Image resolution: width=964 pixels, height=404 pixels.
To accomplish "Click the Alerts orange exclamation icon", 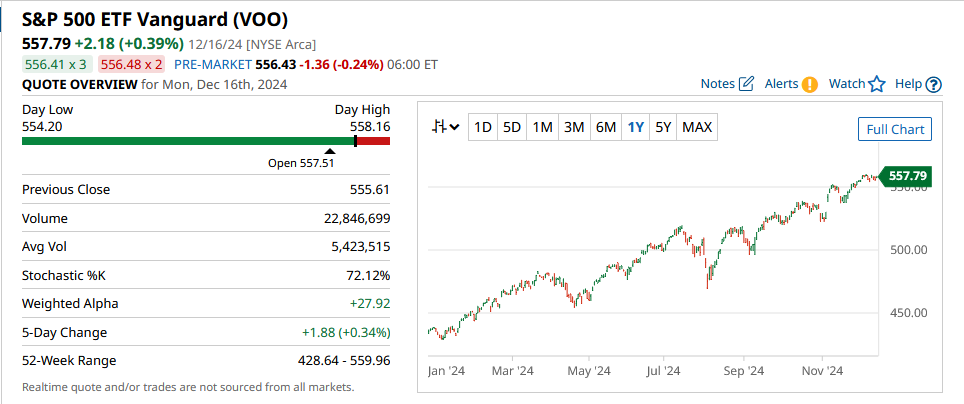I will [810, 84].
